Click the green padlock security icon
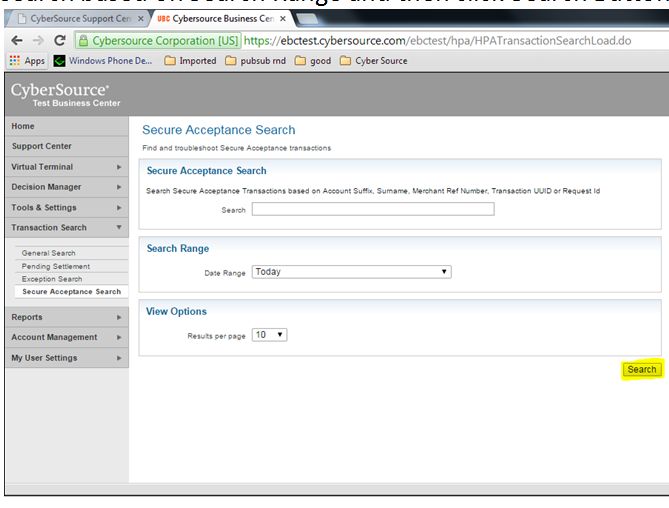669x508 pixels. [x=84, y=41]
